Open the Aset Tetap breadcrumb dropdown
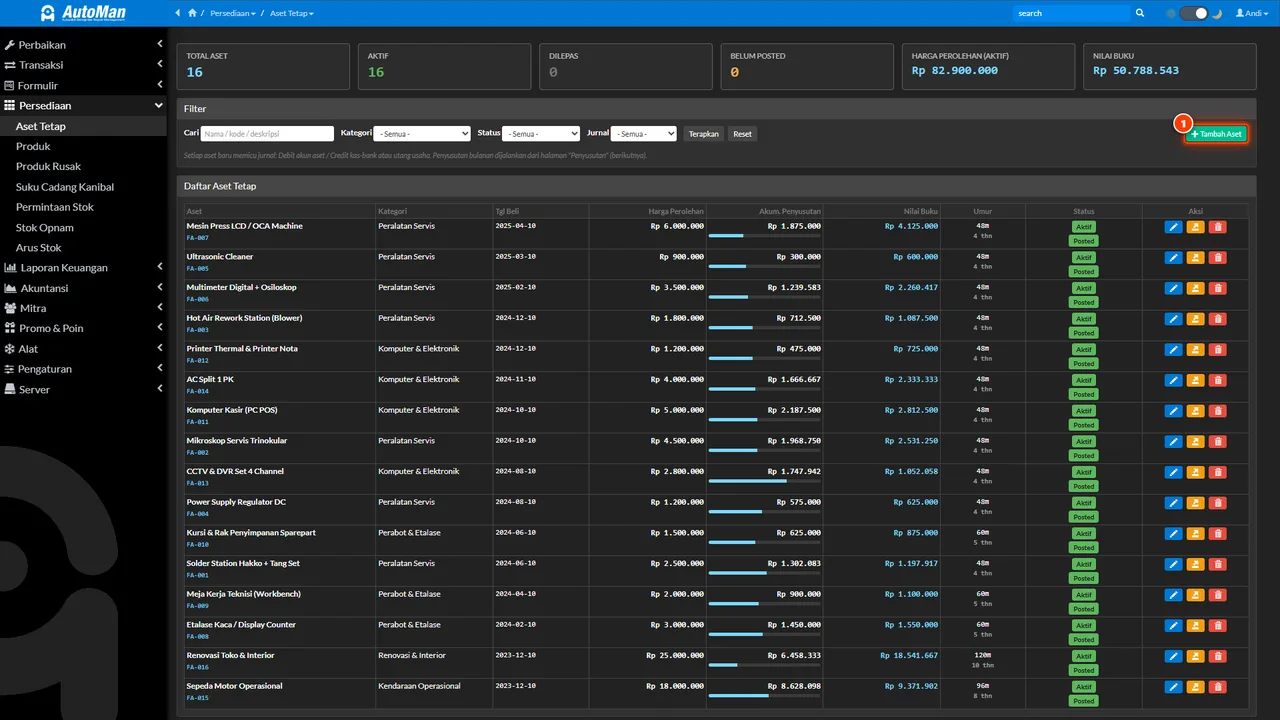 tap(292, 13)
